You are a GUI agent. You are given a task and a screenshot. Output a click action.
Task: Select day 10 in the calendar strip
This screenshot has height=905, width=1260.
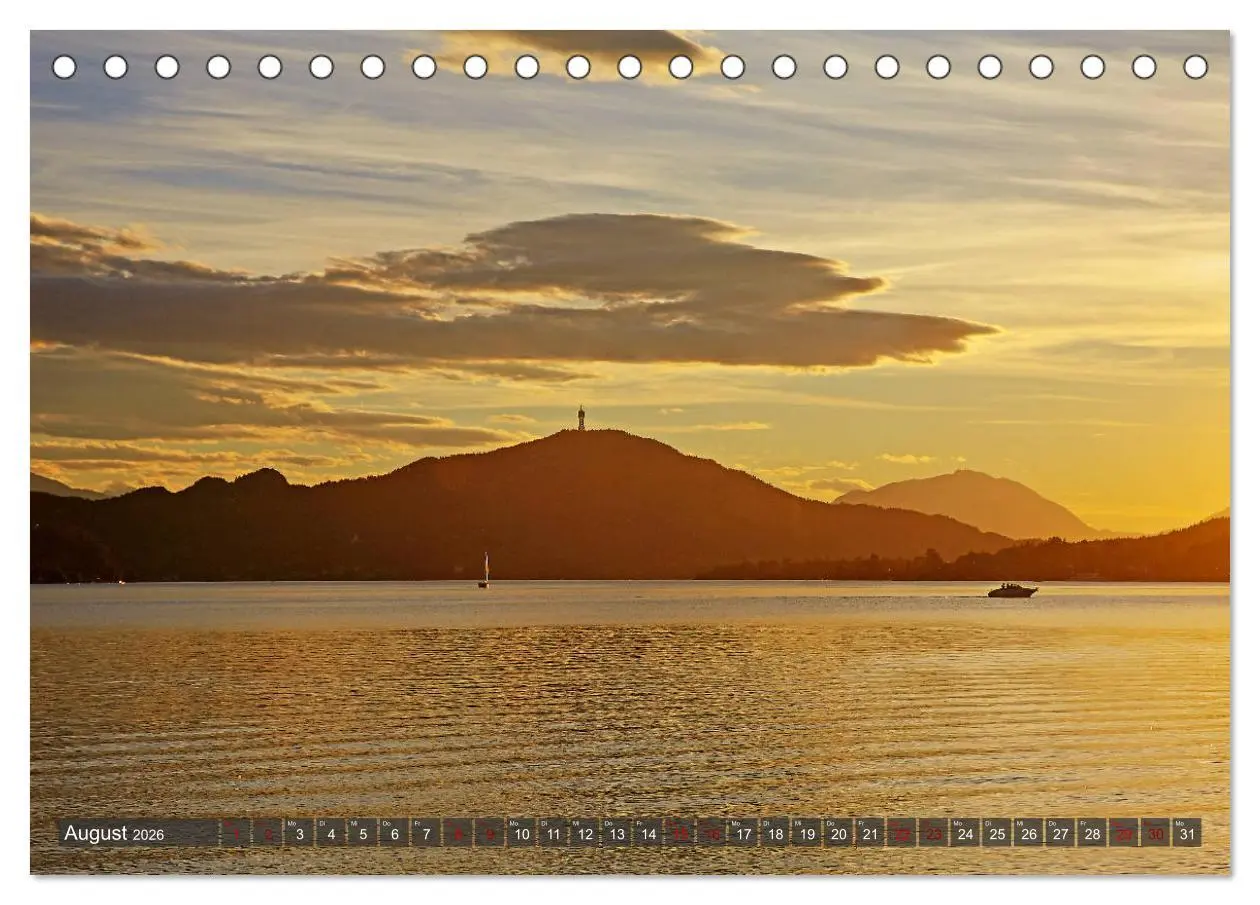tap(522, 833)
